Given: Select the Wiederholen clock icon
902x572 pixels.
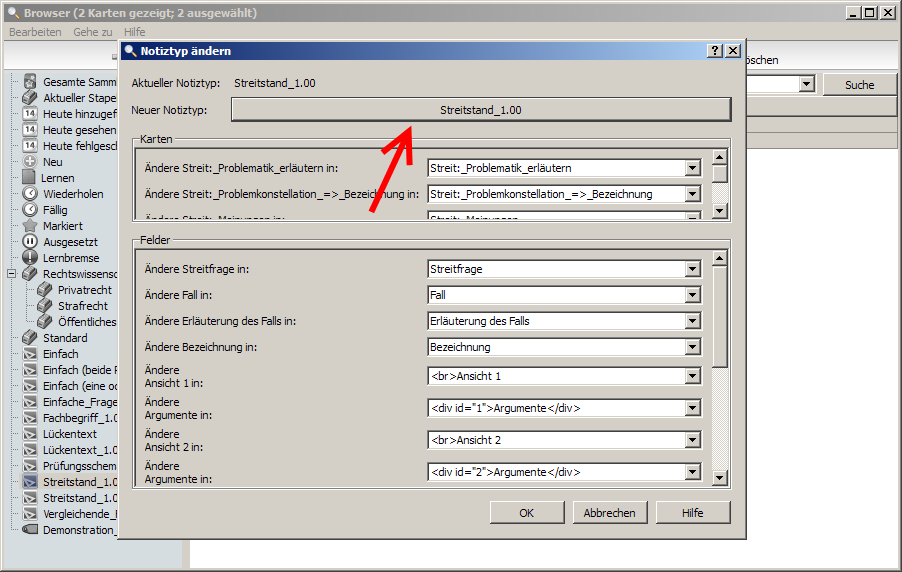Looking at the screenshot, I should (x=30, y=194).
